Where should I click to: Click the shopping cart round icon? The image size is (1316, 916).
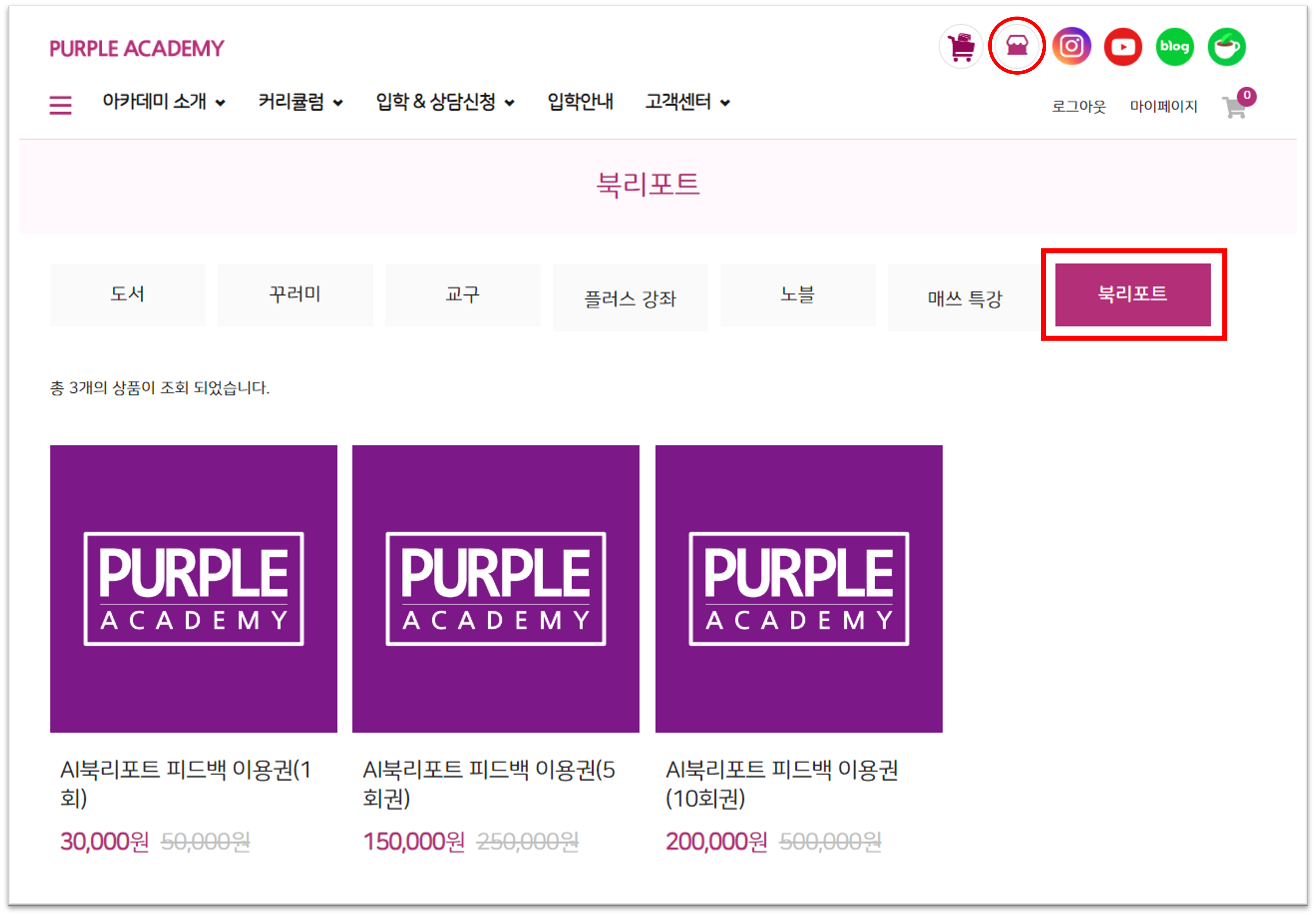click(961, 46)
